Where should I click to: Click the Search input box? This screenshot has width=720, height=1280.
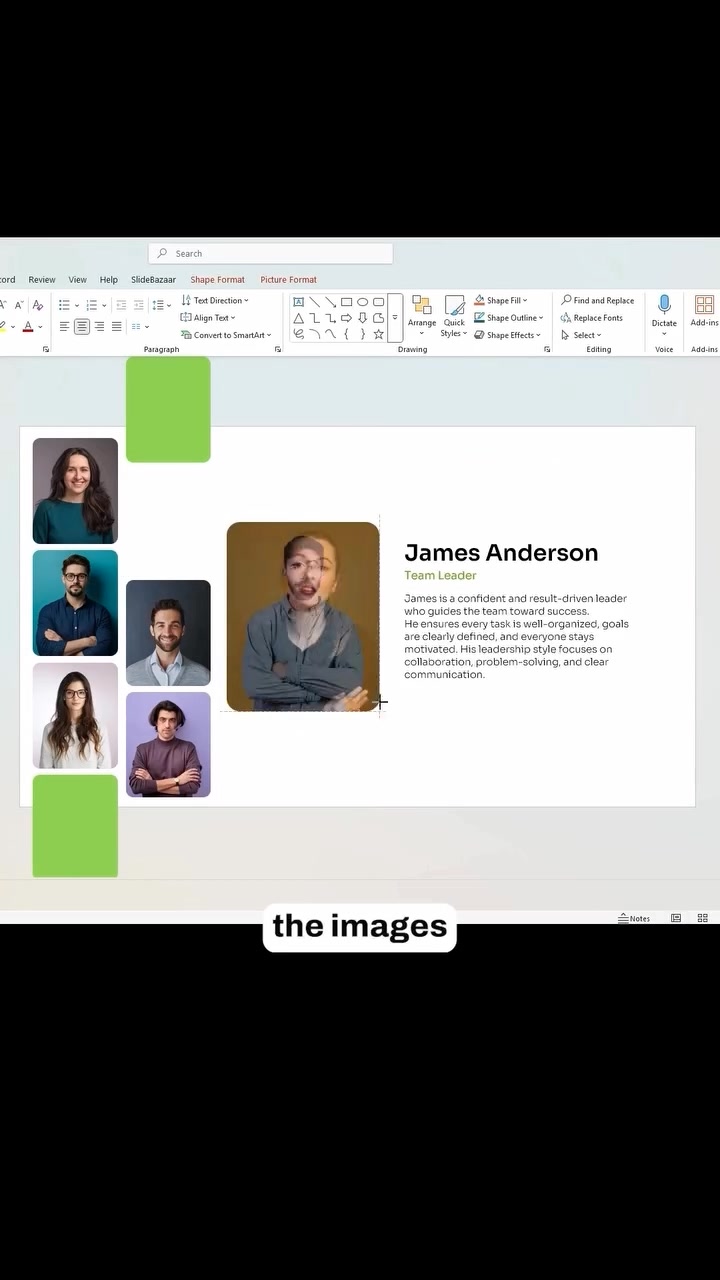point(270,253)
